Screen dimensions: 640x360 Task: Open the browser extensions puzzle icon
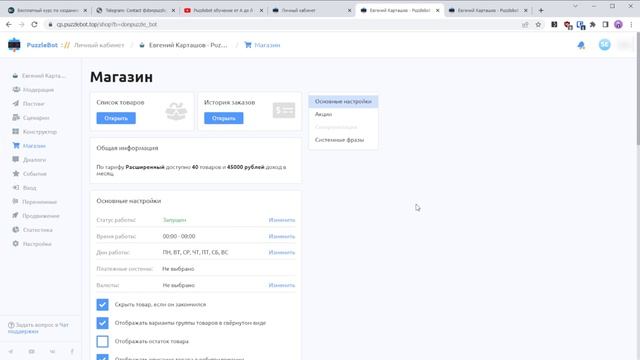click(593, 24)
